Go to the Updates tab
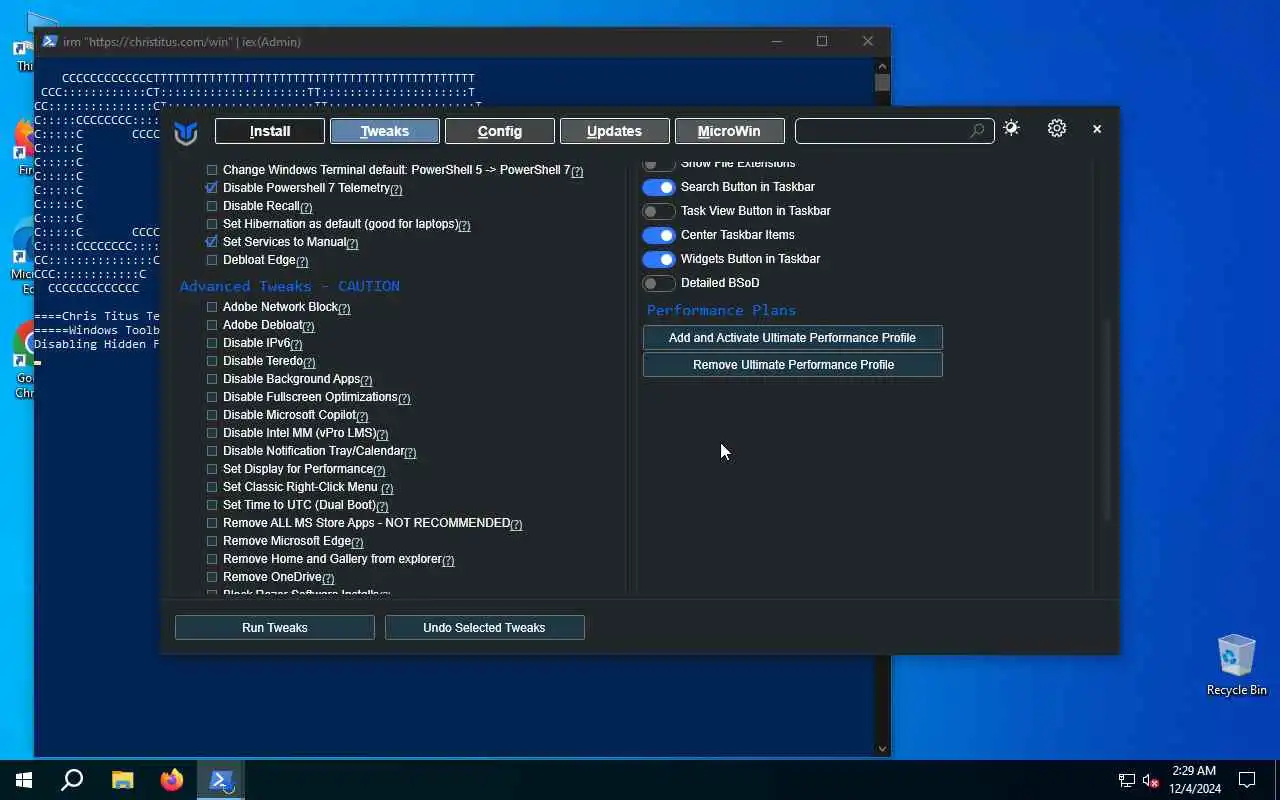This screenshot has height=800, width=1280. (614, 131)
